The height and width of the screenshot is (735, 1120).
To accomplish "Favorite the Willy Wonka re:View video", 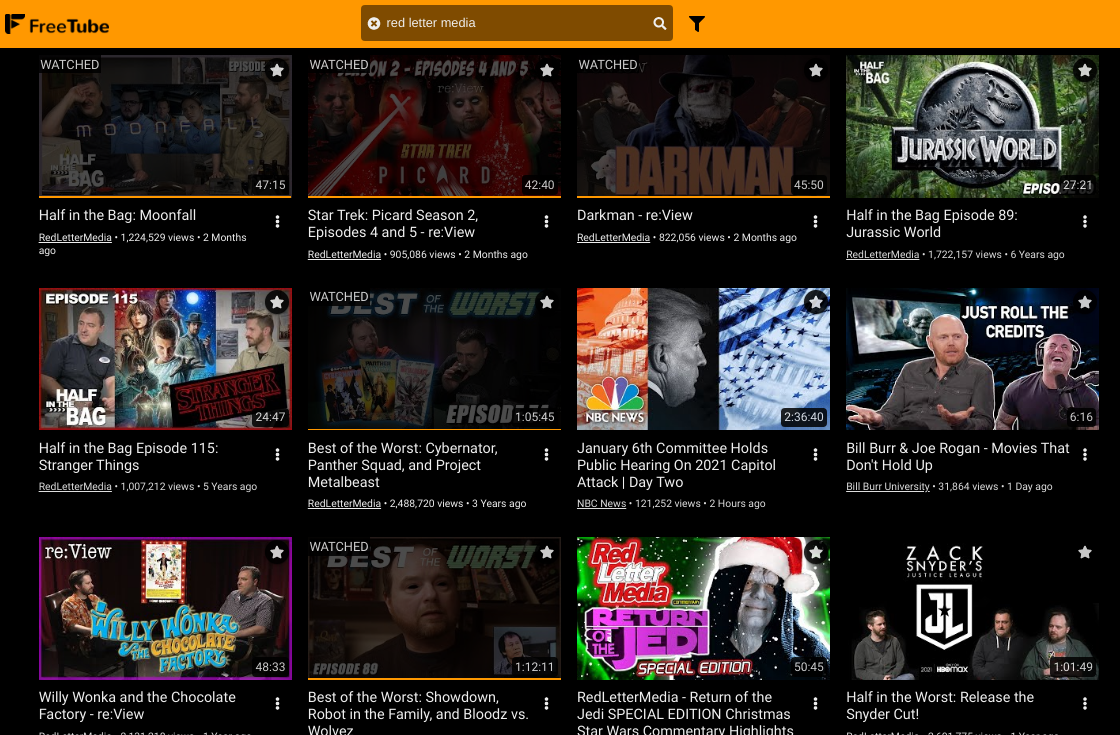I will coord(277,551).
